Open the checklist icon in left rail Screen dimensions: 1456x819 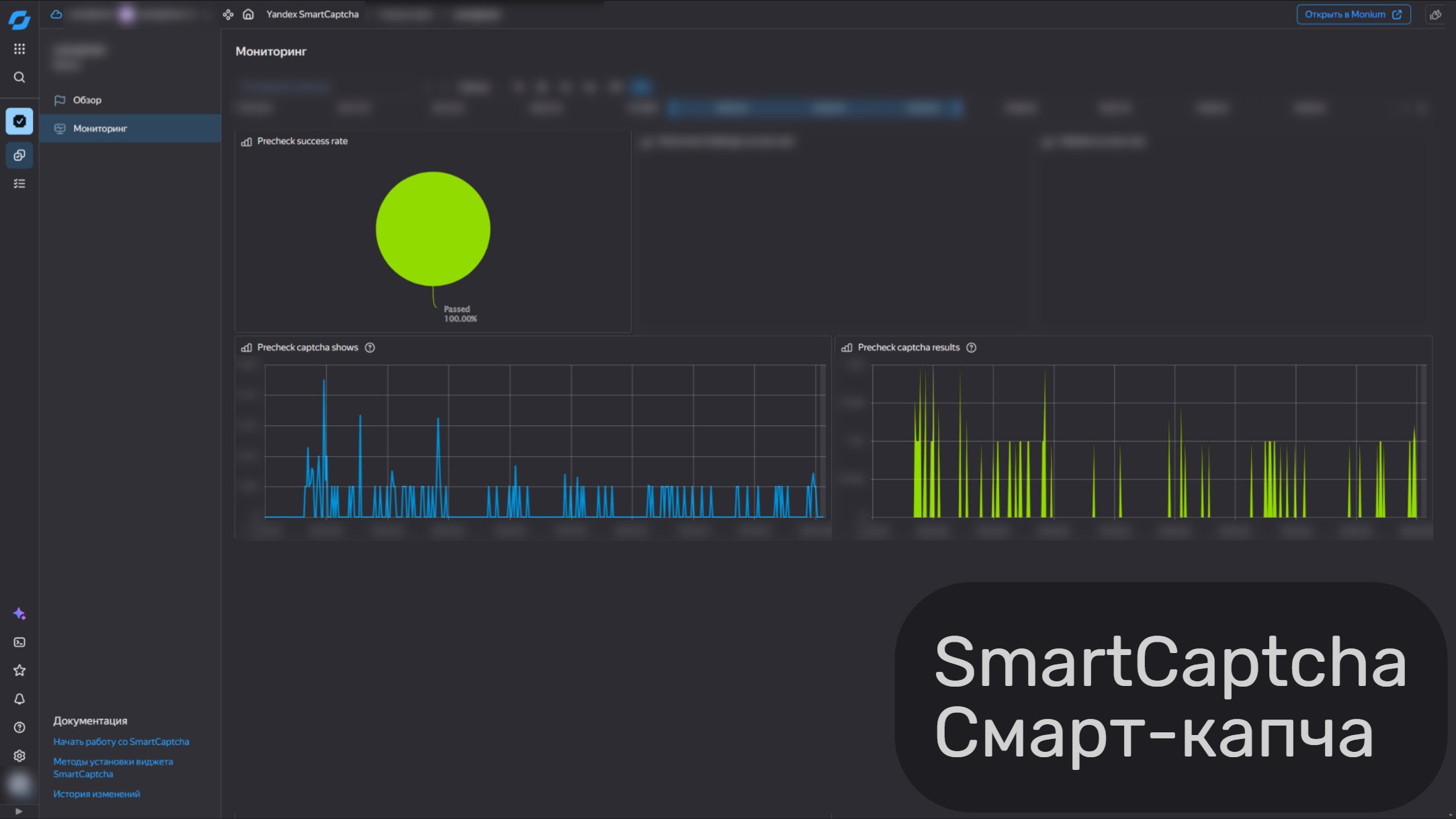pyautogui.click(x=19, y=183)
